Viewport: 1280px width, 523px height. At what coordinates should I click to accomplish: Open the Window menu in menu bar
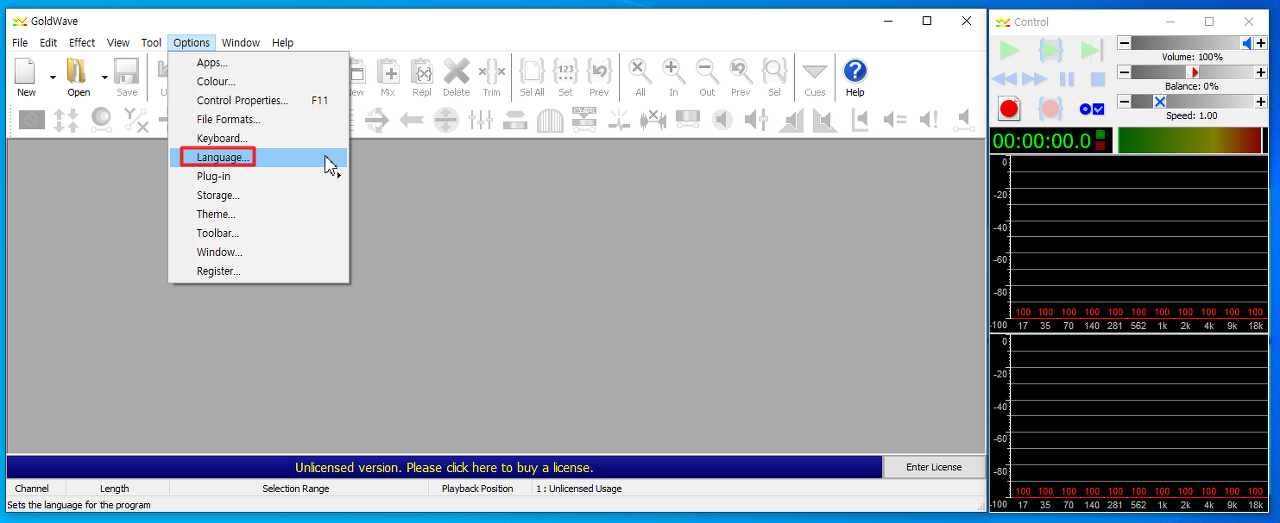click(x=241, y=43)
